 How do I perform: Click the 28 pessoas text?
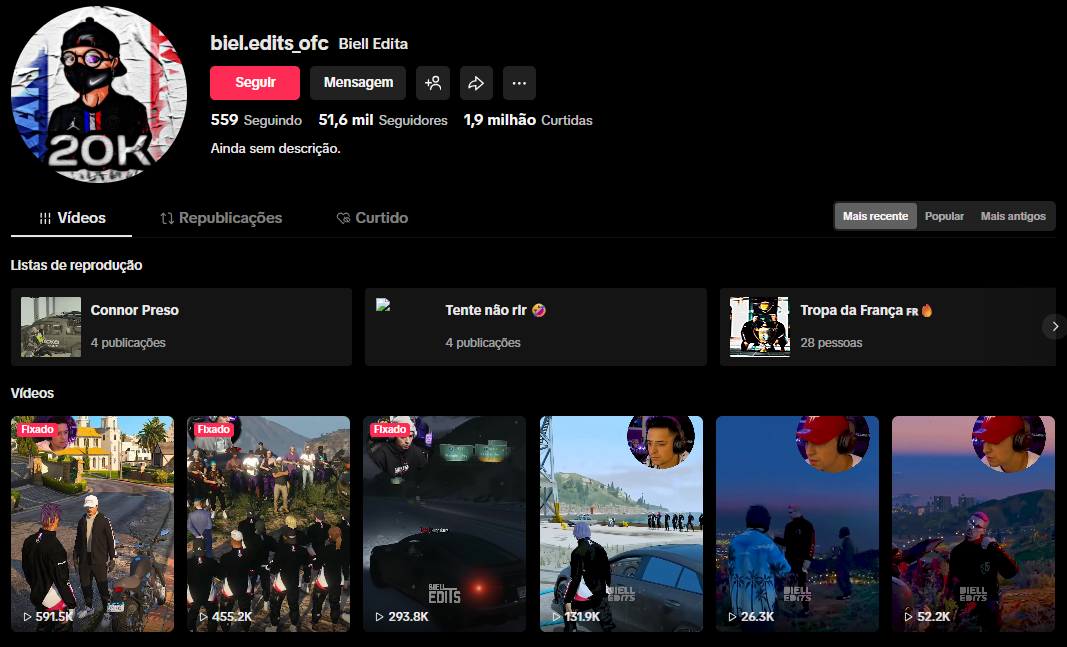[x=831, y=343]
